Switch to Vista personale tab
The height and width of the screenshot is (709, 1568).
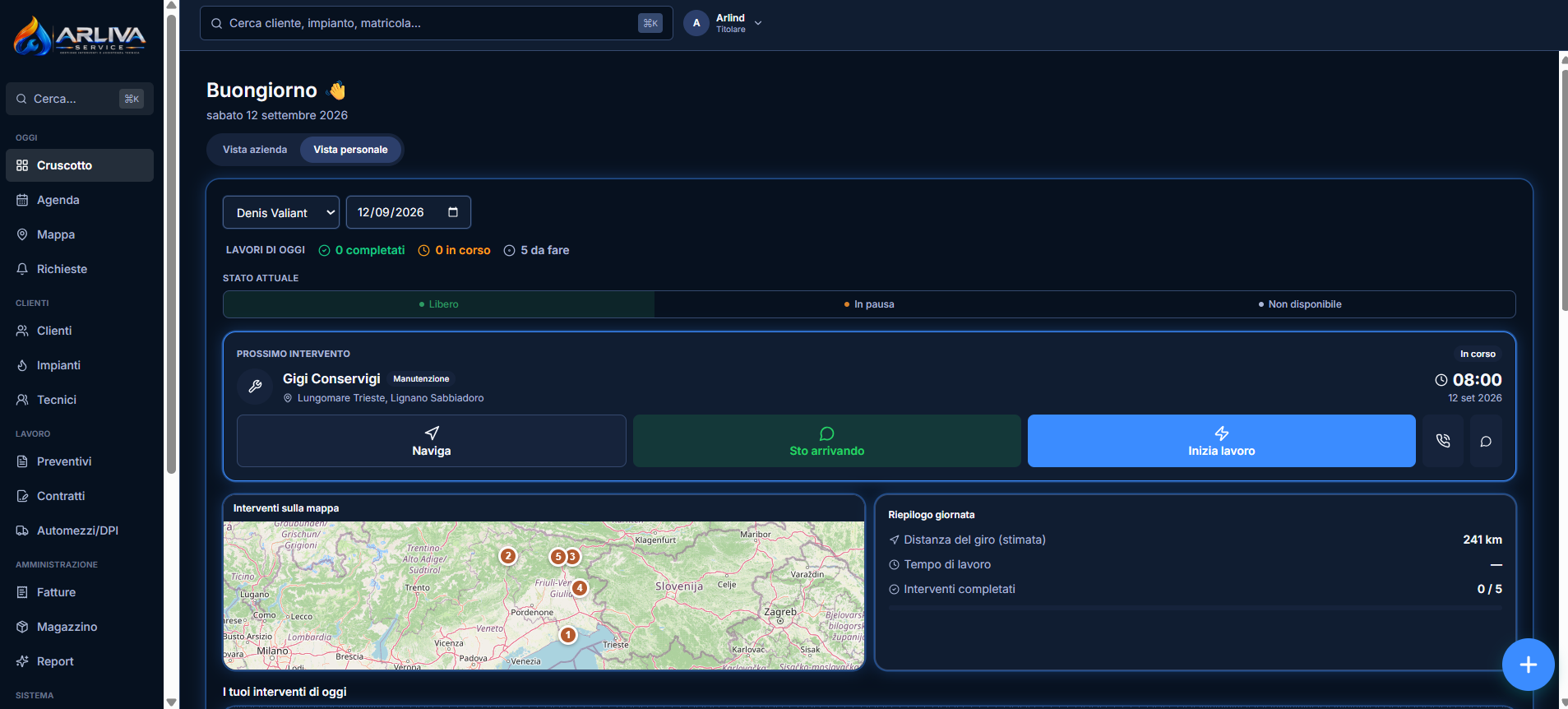[350, 150]
